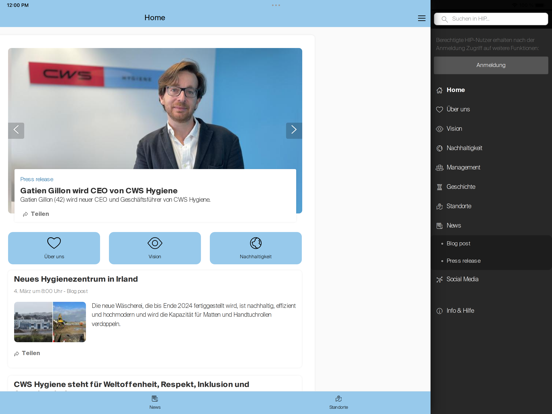Open Vision label in side menu

(x=454, y=129)
